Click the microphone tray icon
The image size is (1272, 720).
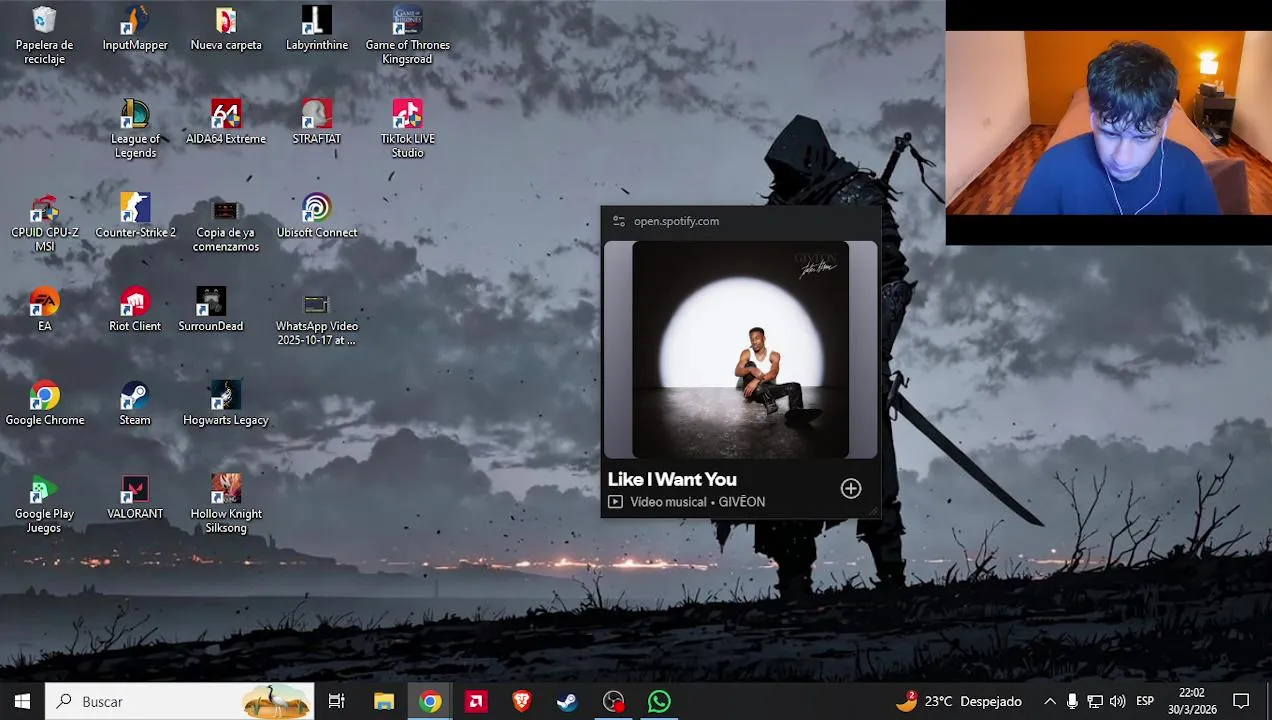[1072, 701]
